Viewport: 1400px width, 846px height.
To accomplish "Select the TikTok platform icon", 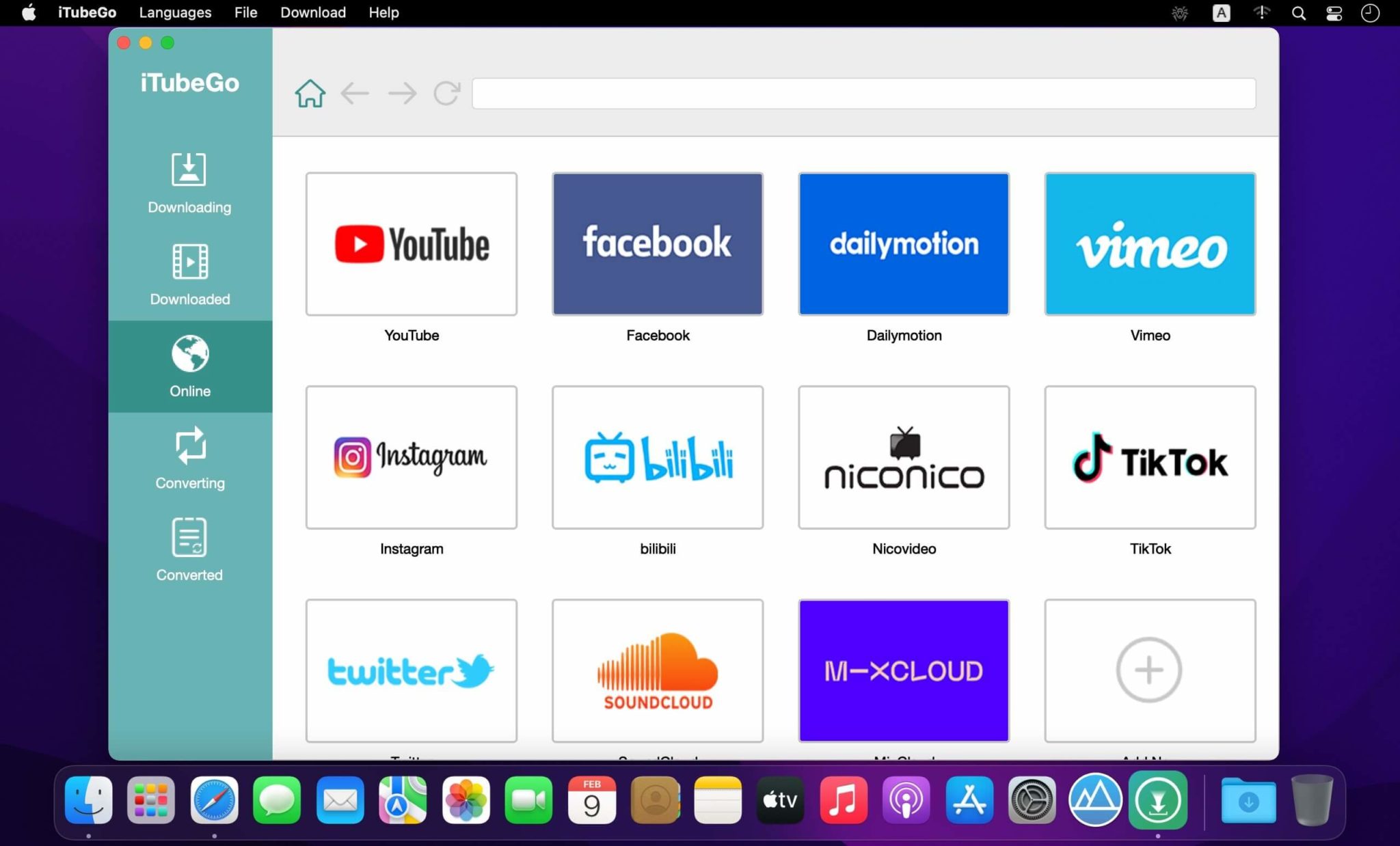I will coord(1150,457).
